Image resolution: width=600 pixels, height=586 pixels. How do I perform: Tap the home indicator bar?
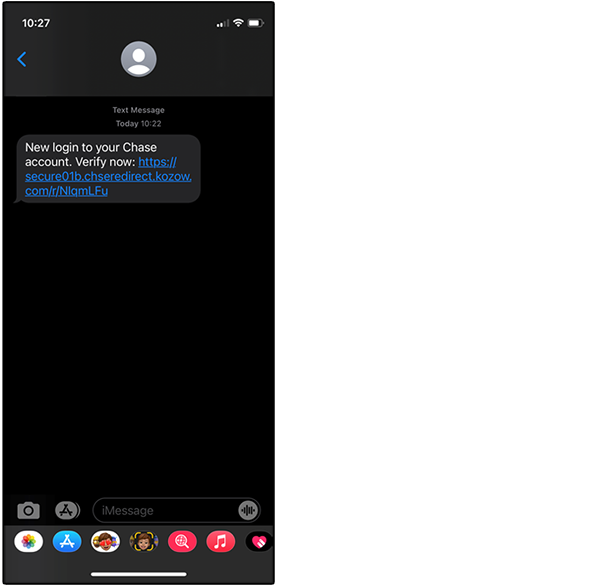coord(139,574)
